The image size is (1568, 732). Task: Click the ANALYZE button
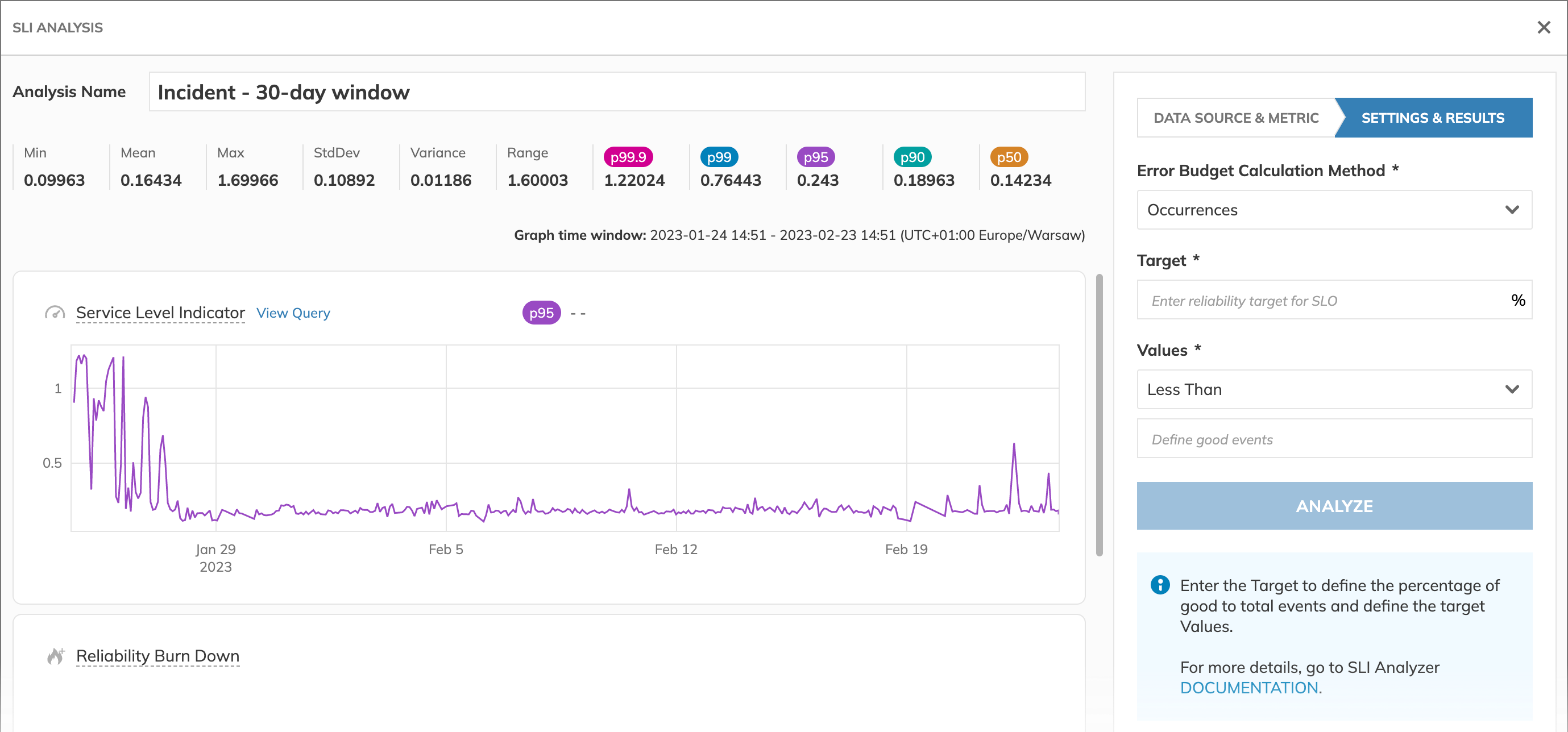pyautogui.click(x=1335, y=505)
